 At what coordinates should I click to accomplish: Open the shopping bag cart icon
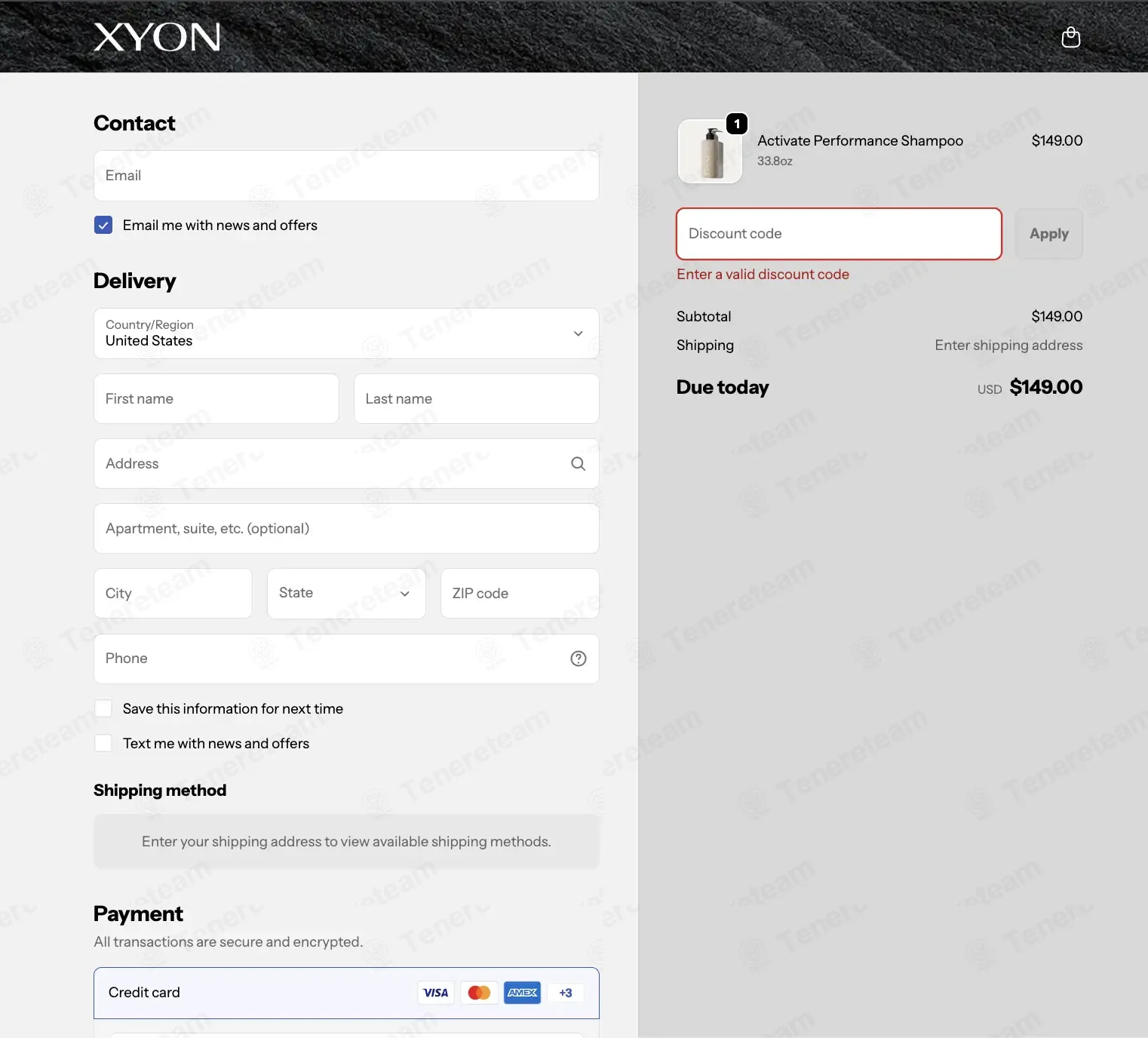1070,37
